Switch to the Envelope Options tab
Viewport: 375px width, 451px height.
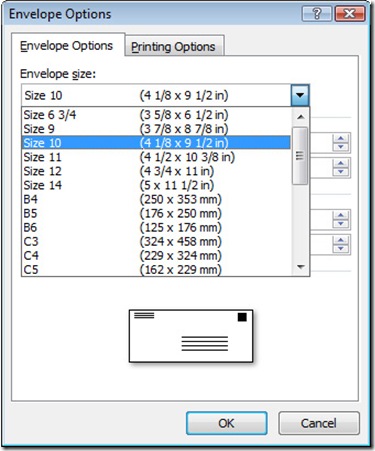tap(68, 45)
